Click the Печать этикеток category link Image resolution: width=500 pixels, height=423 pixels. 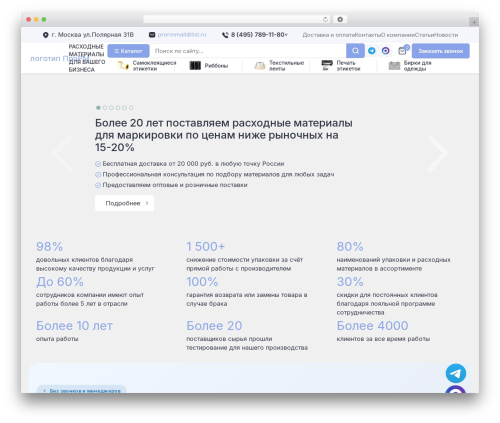[x=348, y=65]
